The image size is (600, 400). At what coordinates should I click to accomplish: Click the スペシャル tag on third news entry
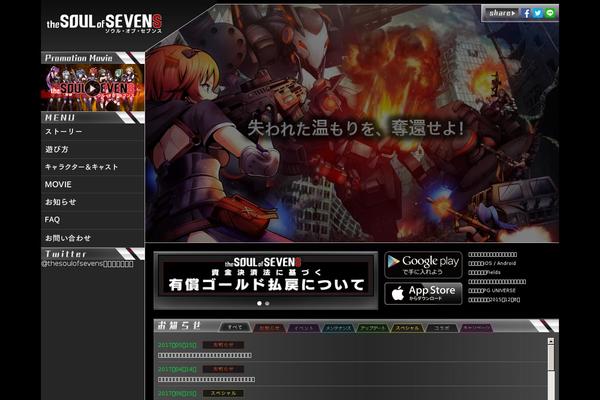[x=223, y=393]
